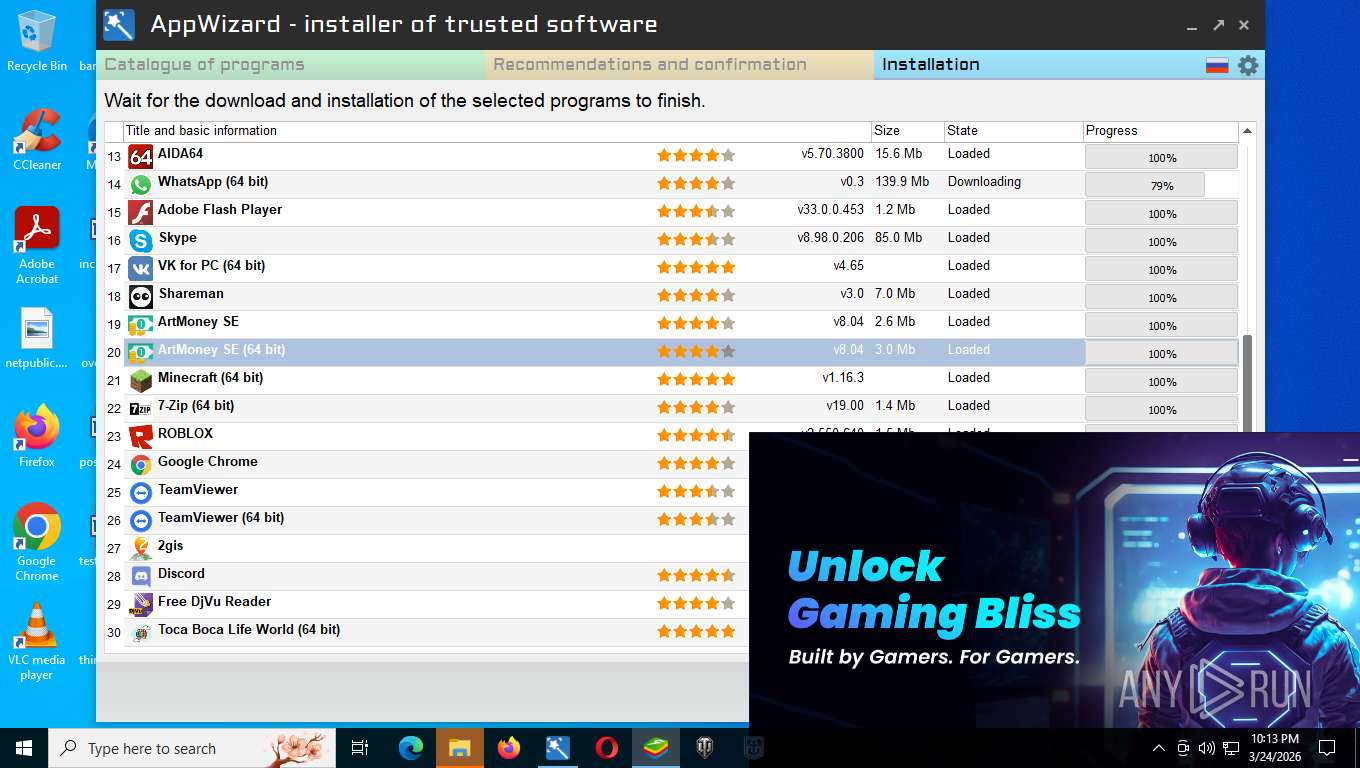This screenshot has height=768, width=1360.
Task: Click the Minecraft (64 bit) icon
Action: coord(141,381)
